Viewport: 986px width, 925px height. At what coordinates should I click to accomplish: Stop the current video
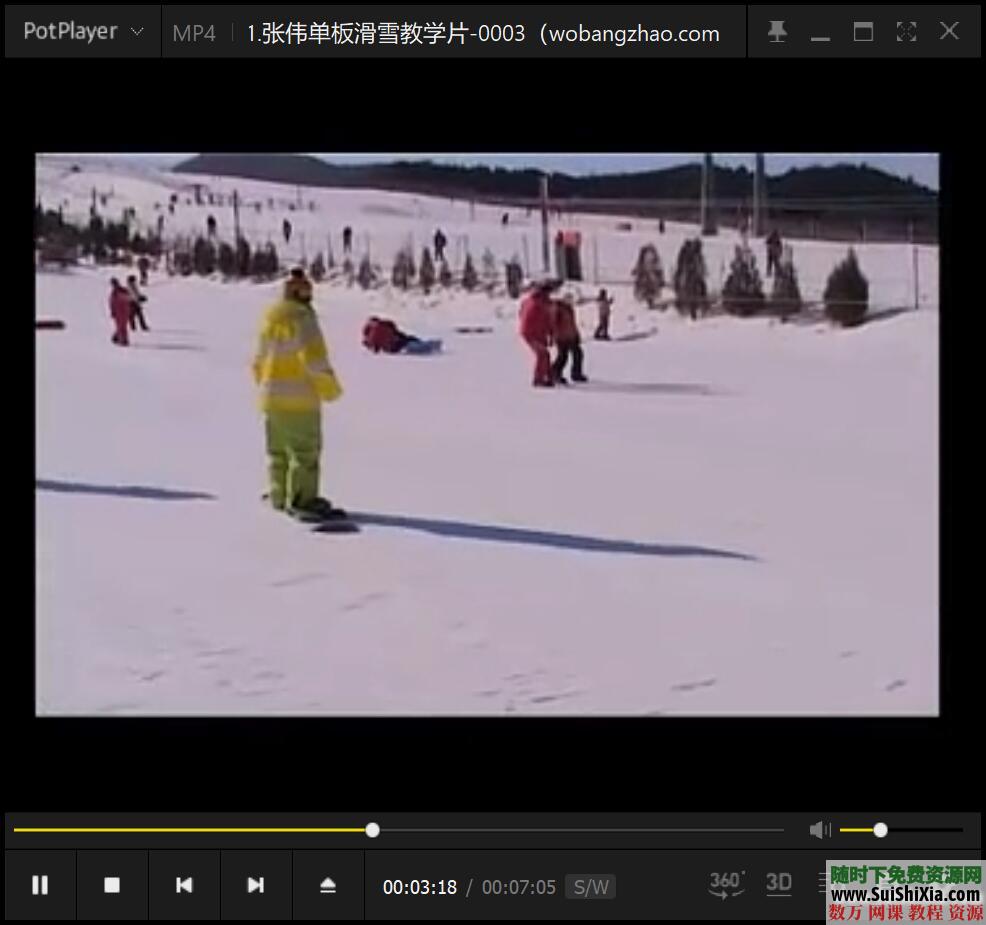[112, 885]
